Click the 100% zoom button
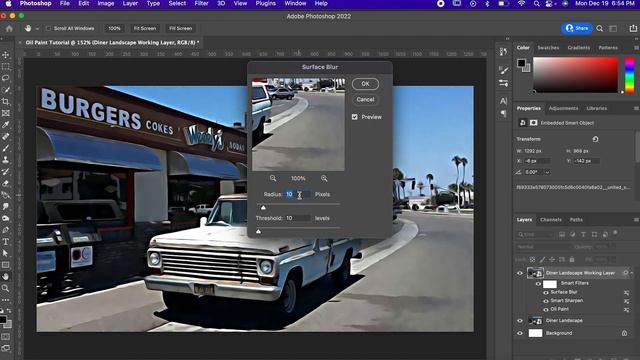Screen dimensions: 640x360 [114, 29]
